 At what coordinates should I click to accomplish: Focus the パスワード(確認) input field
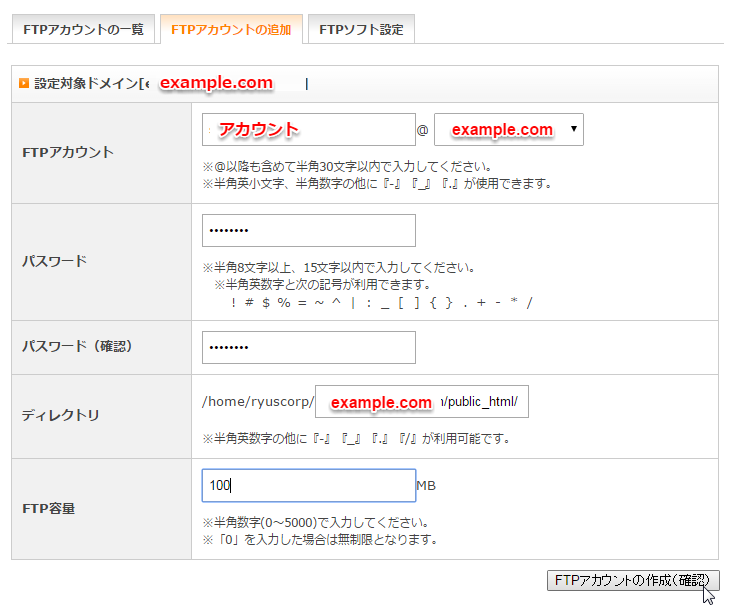click(x=309, y=347)
